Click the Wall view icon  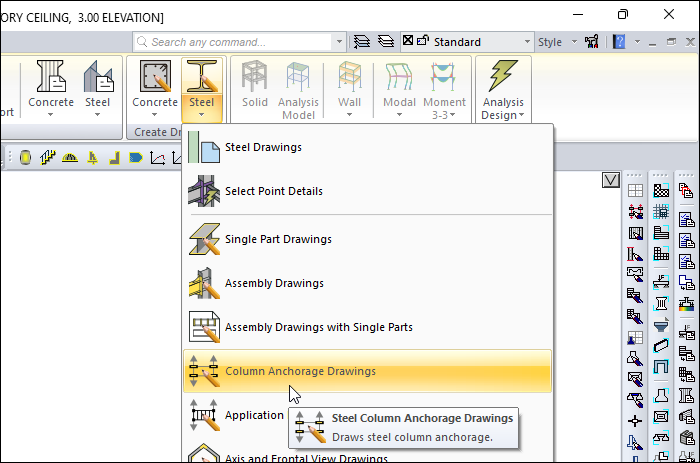point(349,86)
